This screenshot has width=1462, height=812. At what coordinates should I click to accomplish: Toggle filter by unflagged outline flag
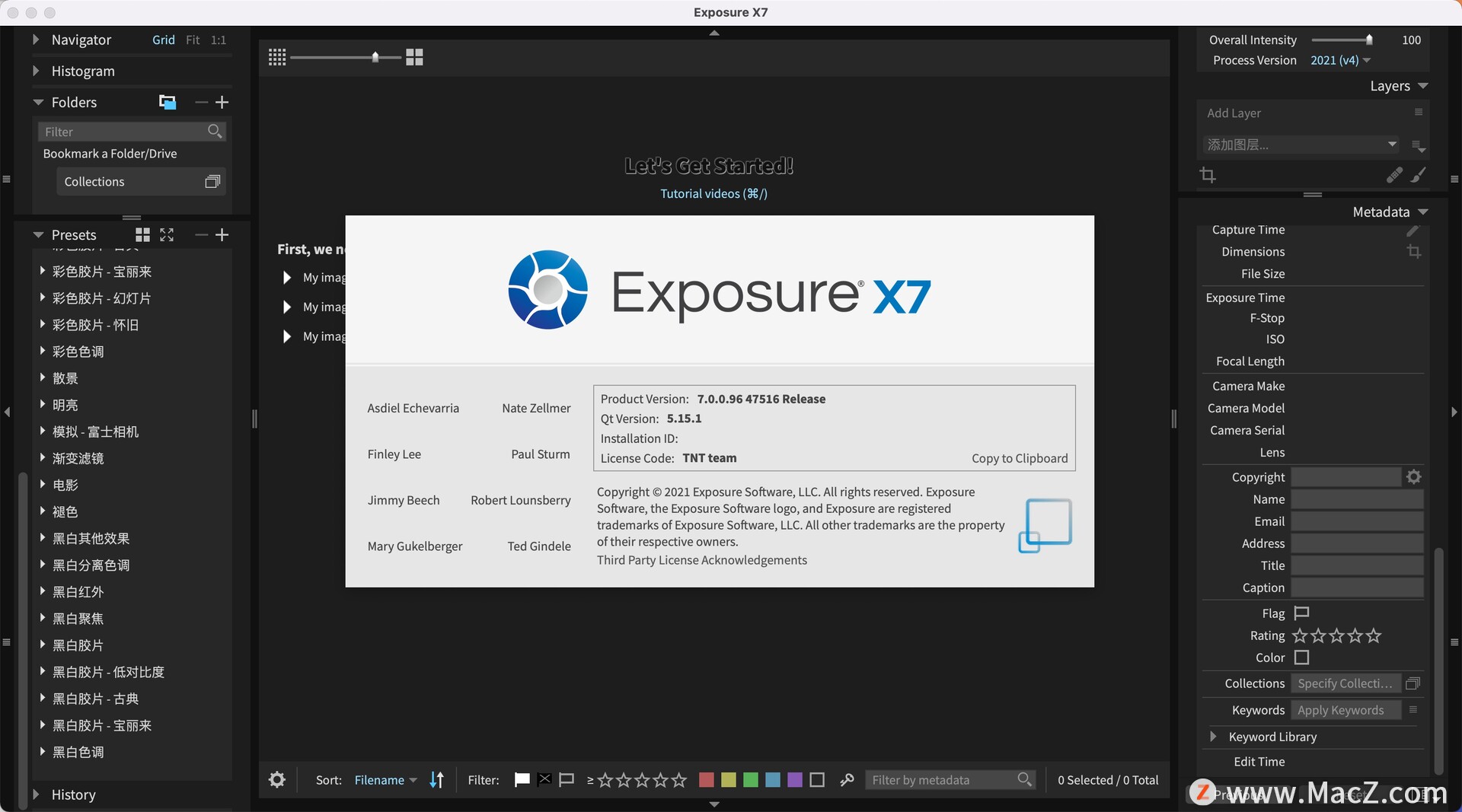pos(567,780)
